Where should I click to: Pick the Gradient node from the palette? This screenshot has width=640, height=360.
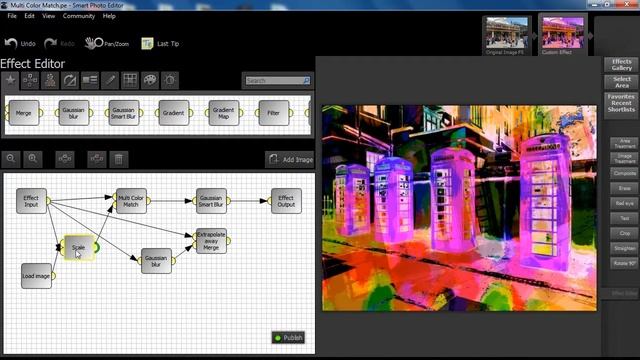173,113
